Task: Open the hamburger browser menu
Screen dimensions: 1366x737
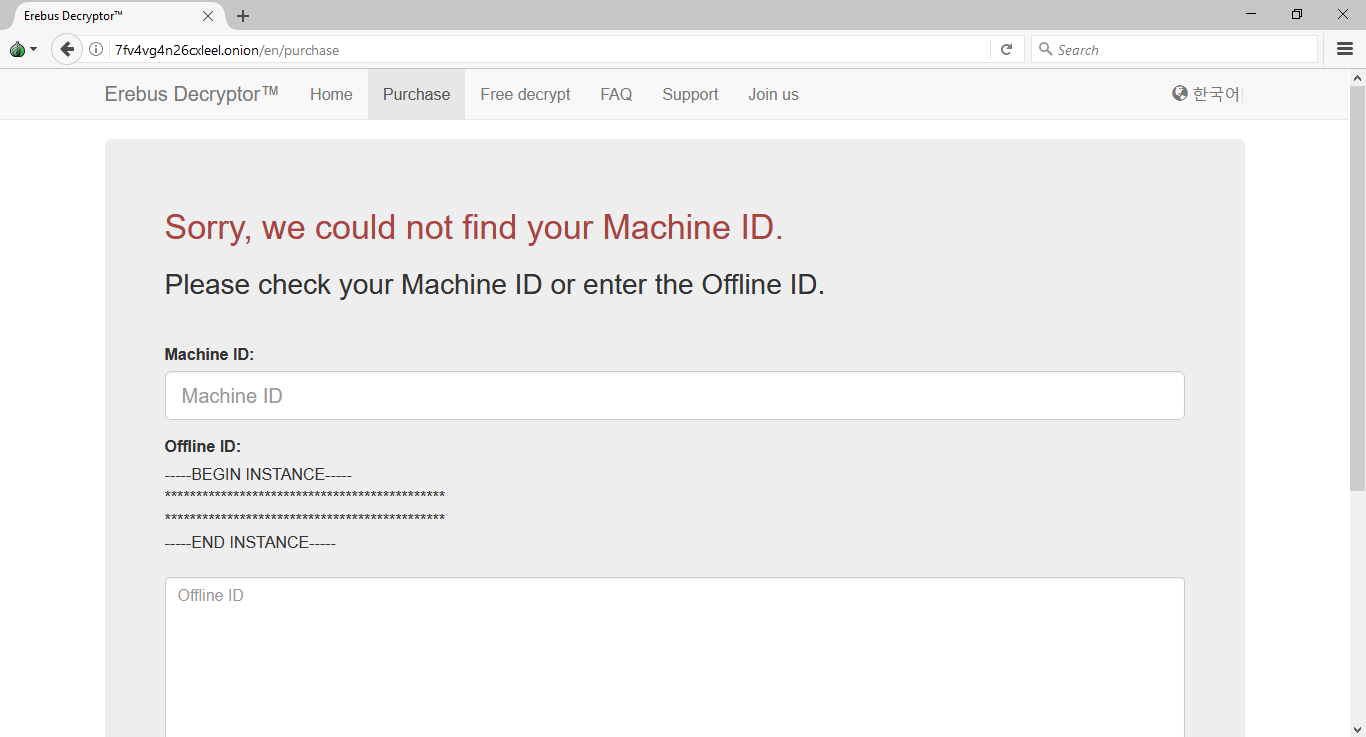Action: (x=1345, y=49)
